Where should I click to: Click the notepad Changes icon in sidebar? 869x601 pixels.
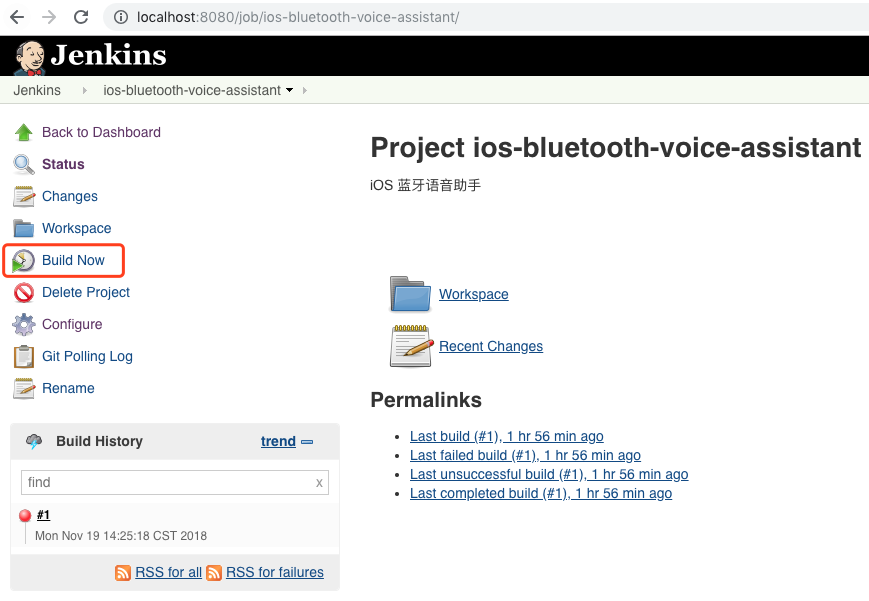point(23,196)
